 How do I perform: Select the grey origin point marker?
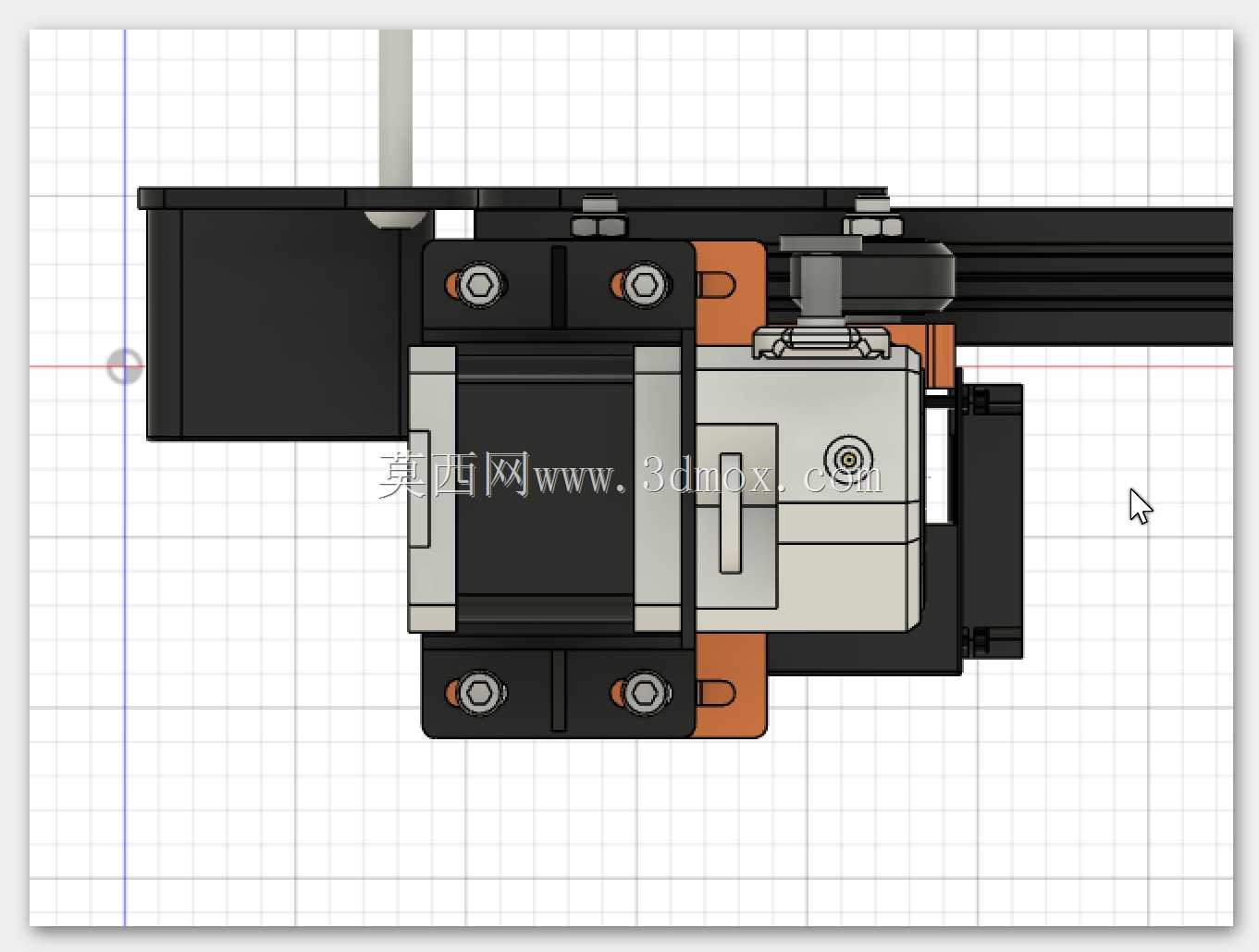coord(125,366)
